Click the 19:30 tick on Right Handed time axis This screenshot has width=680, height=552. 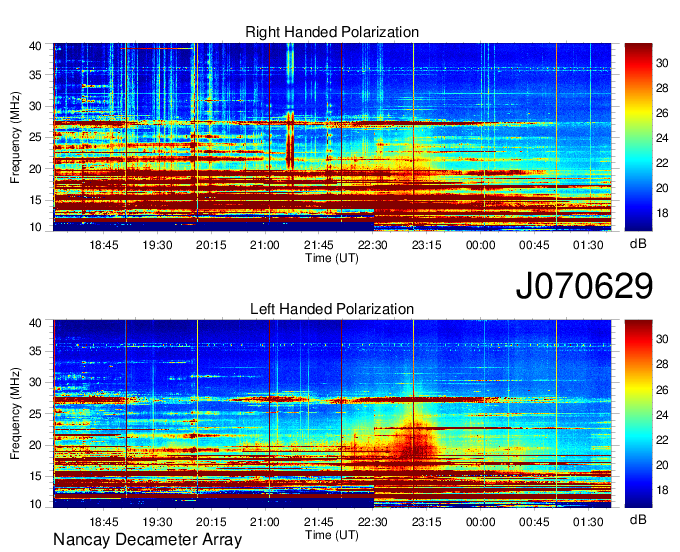[x=157, y=245]
